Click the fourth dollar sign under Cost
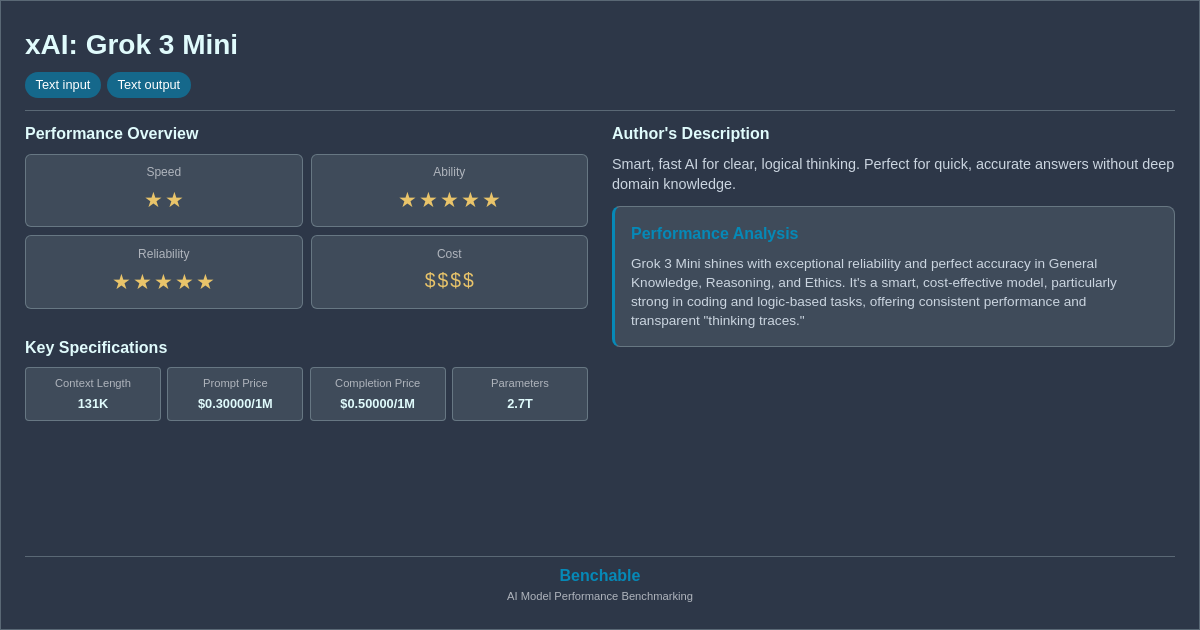 tap(468, 280)
